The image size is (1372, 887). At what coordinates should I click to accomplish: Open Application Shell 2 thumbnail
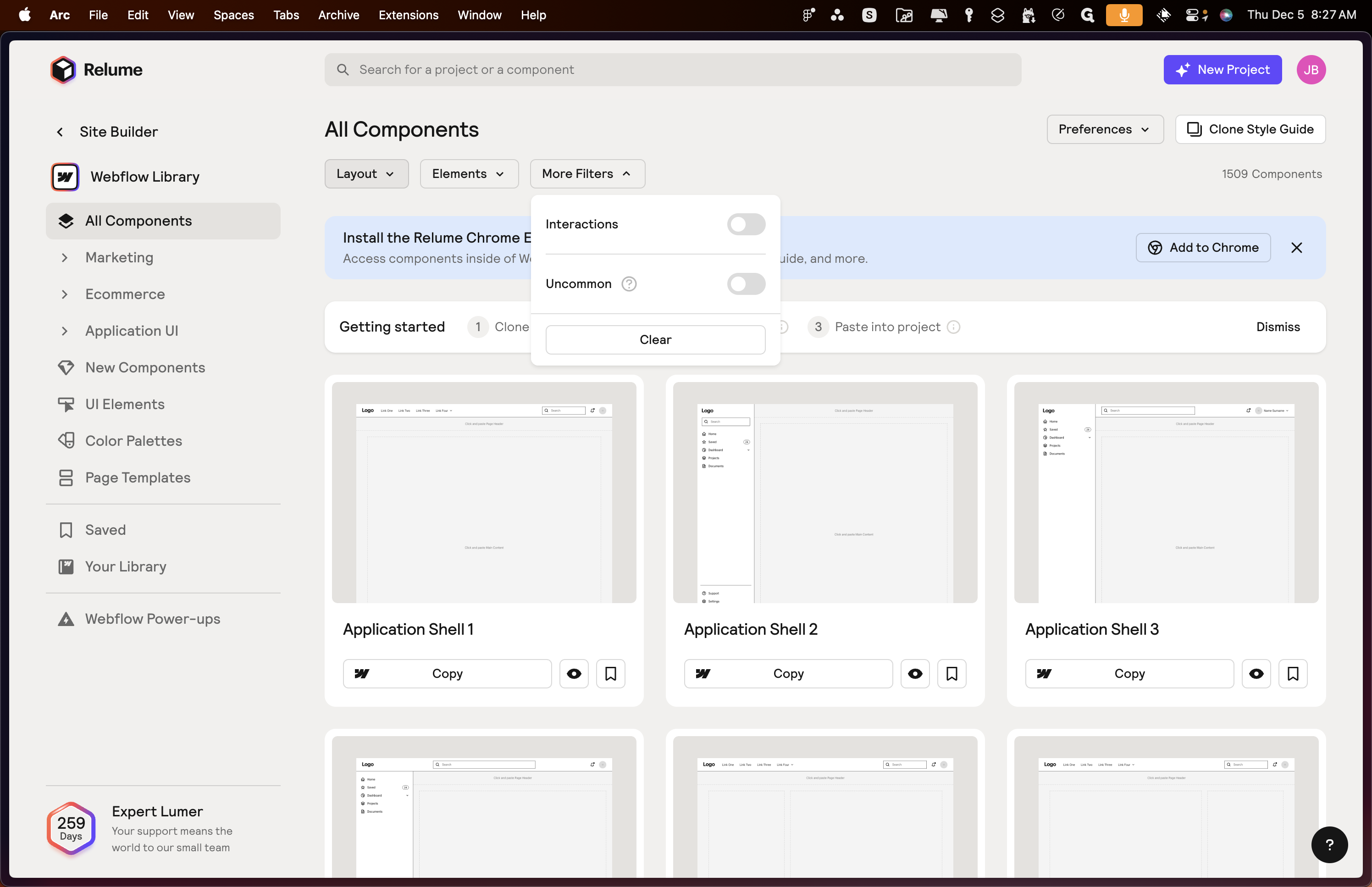pos(825,493)
